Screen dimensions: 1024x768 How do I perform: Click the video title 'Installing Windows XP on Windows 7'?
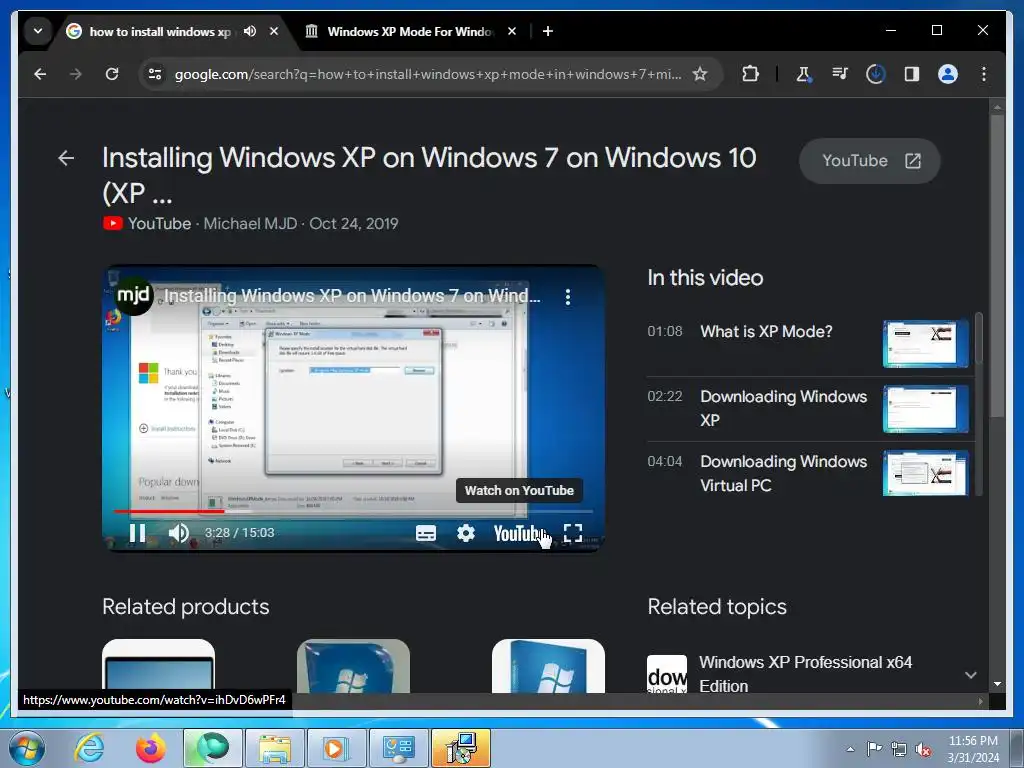click(429, 174)
